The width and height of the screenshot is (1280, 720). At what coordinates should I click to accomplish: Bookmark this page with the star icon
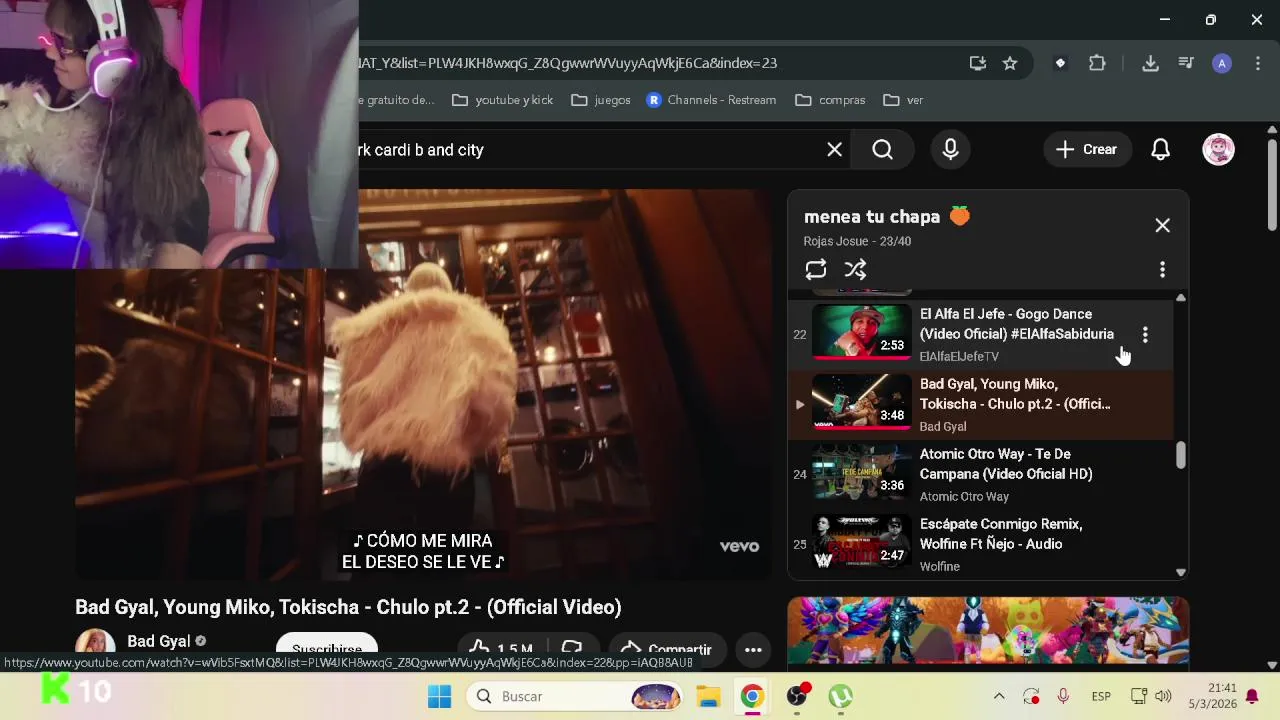click(x=1010, y=63)
